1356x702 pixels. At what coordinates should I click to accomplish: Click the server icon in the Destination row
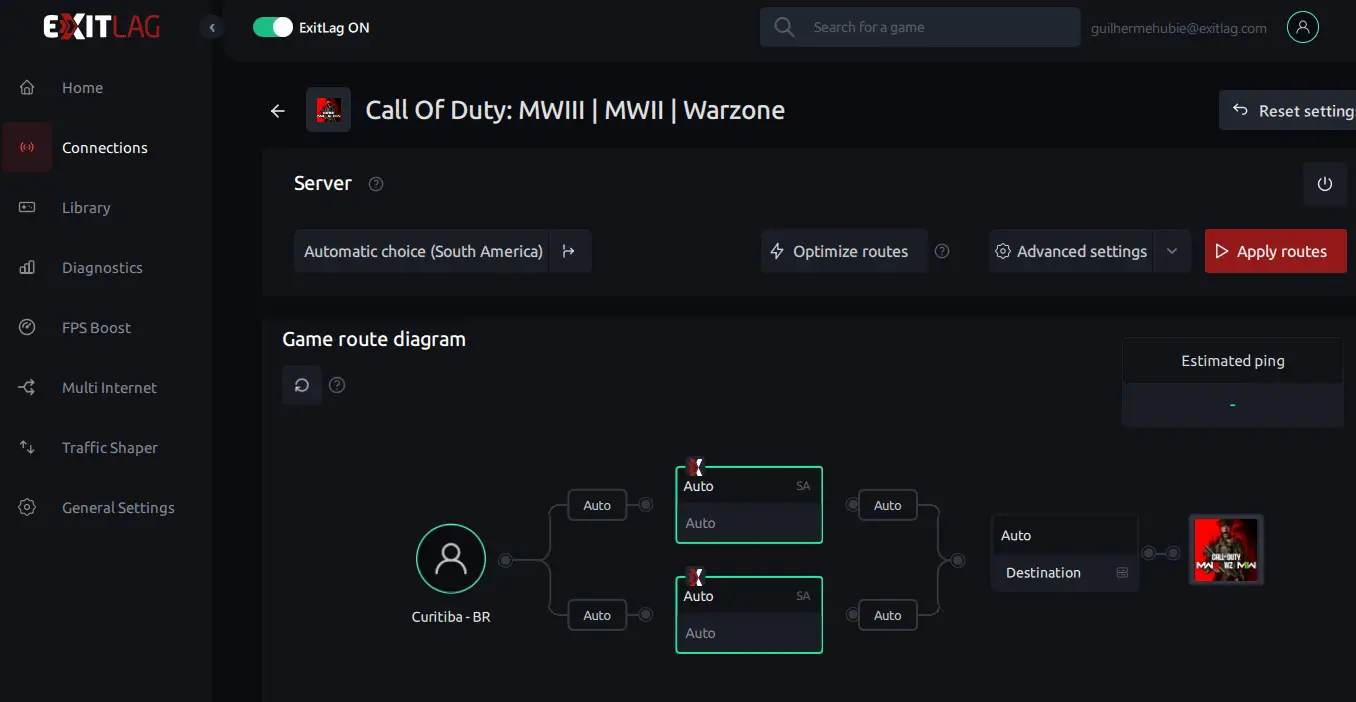1122,573
